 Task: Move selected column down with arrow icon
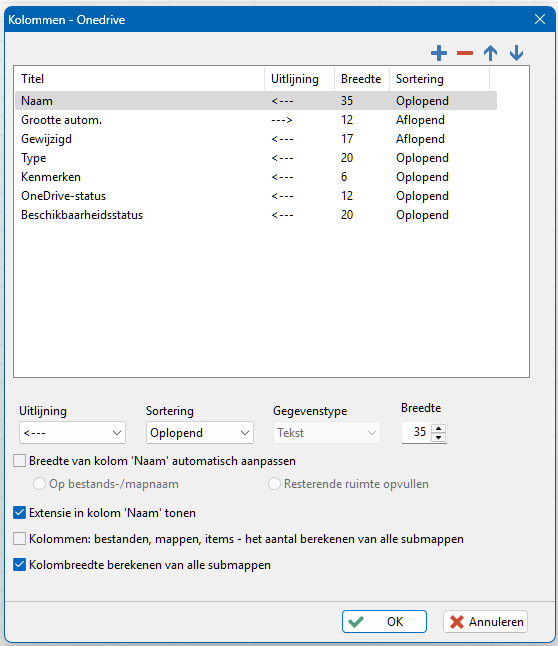[516, 53]
